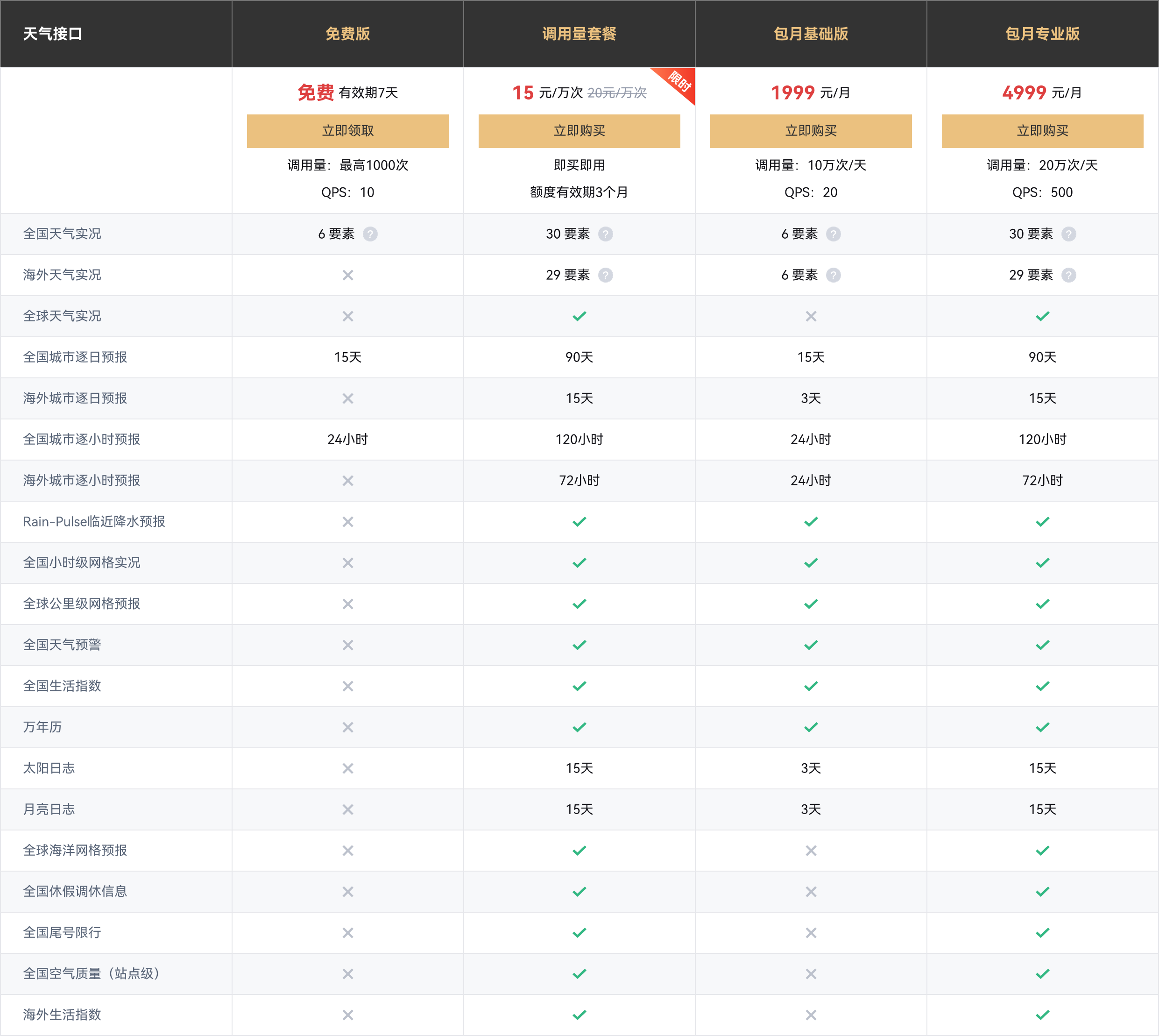Image resolution: width=1159 pixels, height=1036 pixels.
Task: Click X mark for 免费版 海外生活指数
Action: tap(347, 1015)
